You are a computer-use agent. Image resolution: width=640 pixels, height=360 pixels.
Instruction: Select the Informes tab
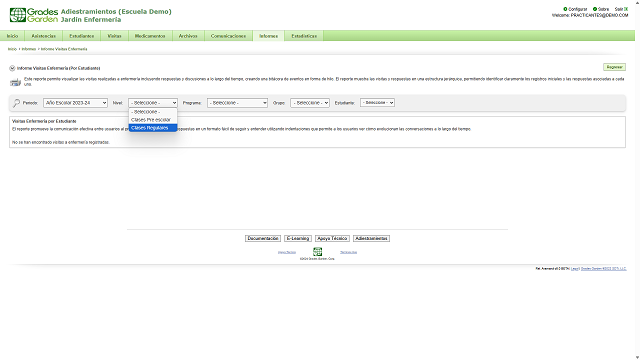click(269, 36)
